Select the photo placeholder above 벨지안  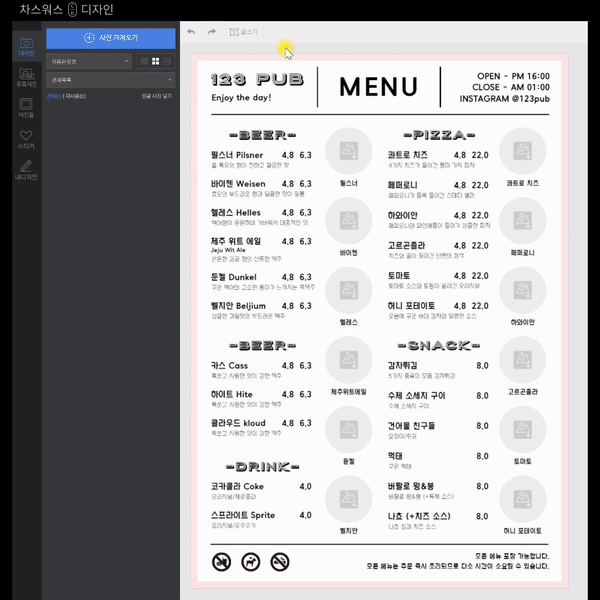349,499
